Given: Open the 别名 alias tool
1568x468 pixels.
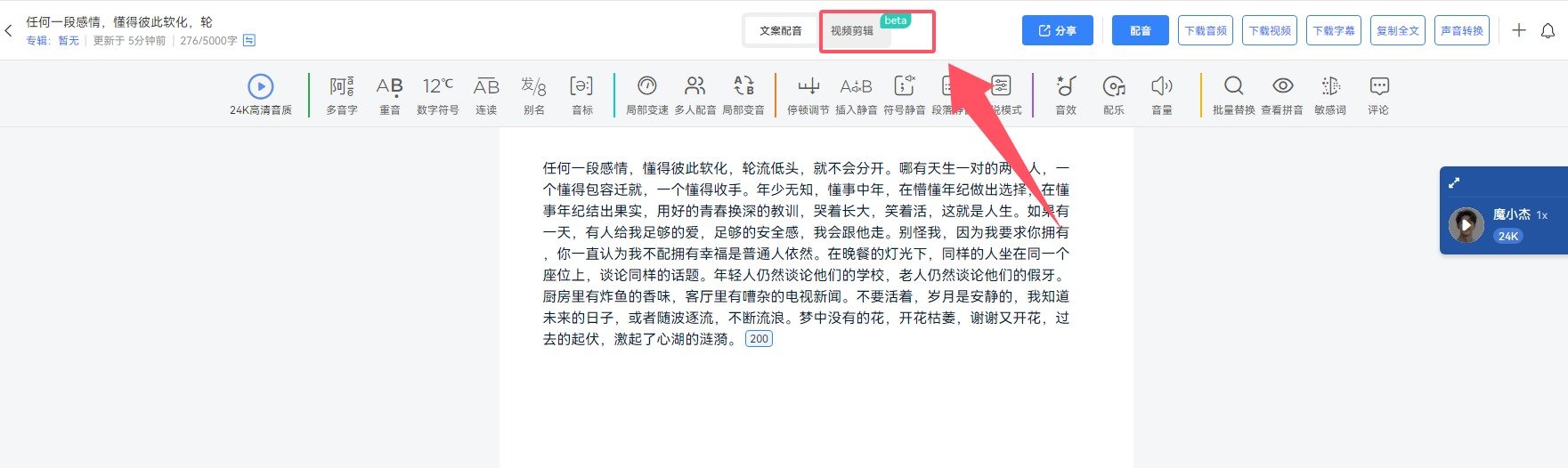Looking at the screenshot, I should click(534, 95).
